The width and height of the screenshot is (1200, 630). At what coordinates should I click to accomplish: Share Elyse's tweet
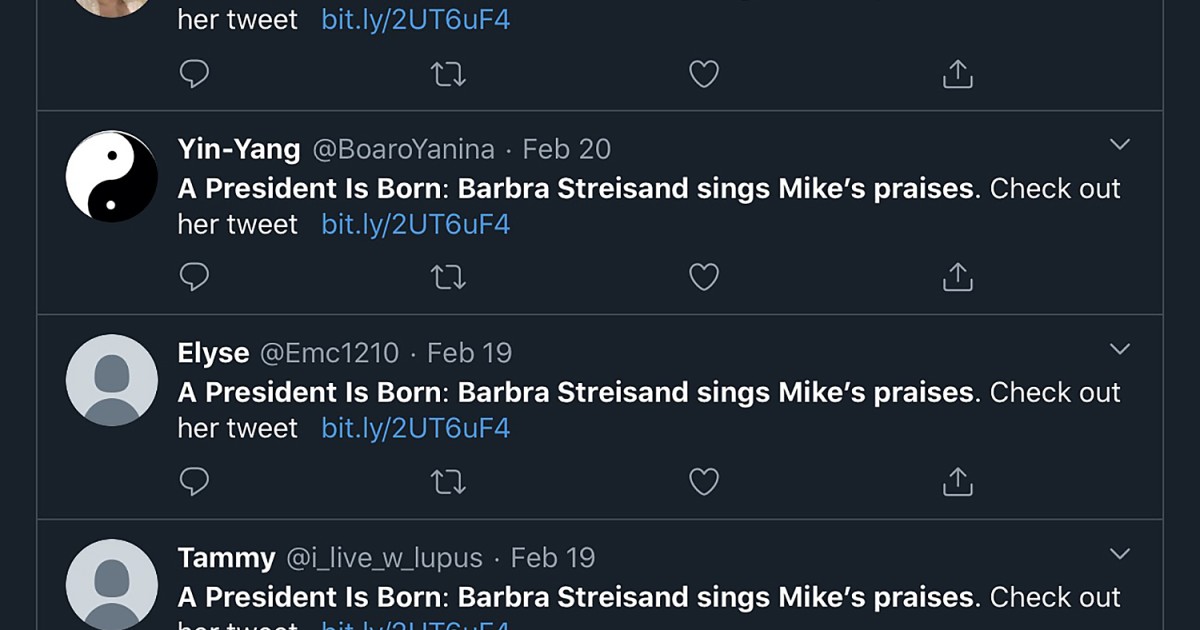958,481
